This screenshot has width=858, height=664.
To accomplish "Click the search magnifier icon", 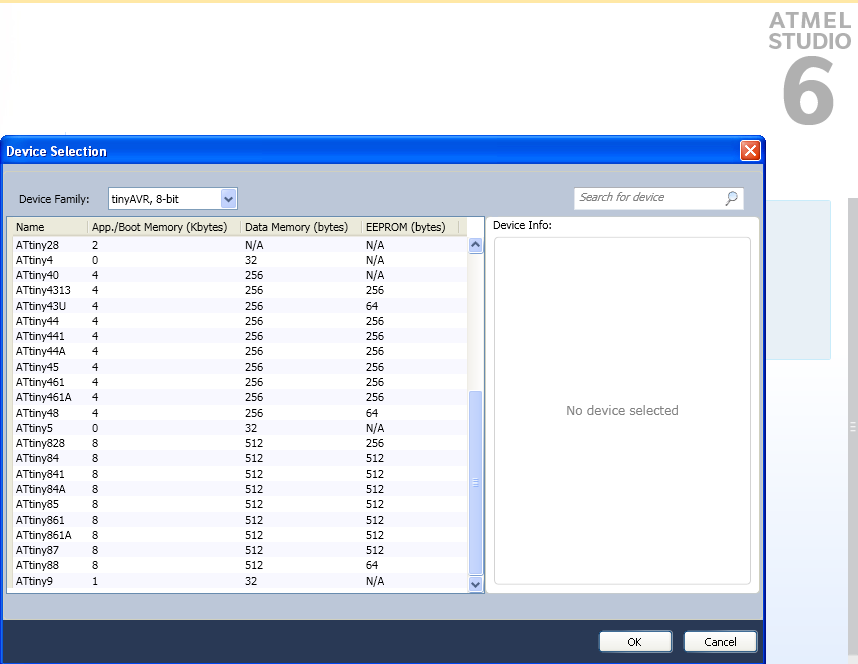I will (731, 198).
